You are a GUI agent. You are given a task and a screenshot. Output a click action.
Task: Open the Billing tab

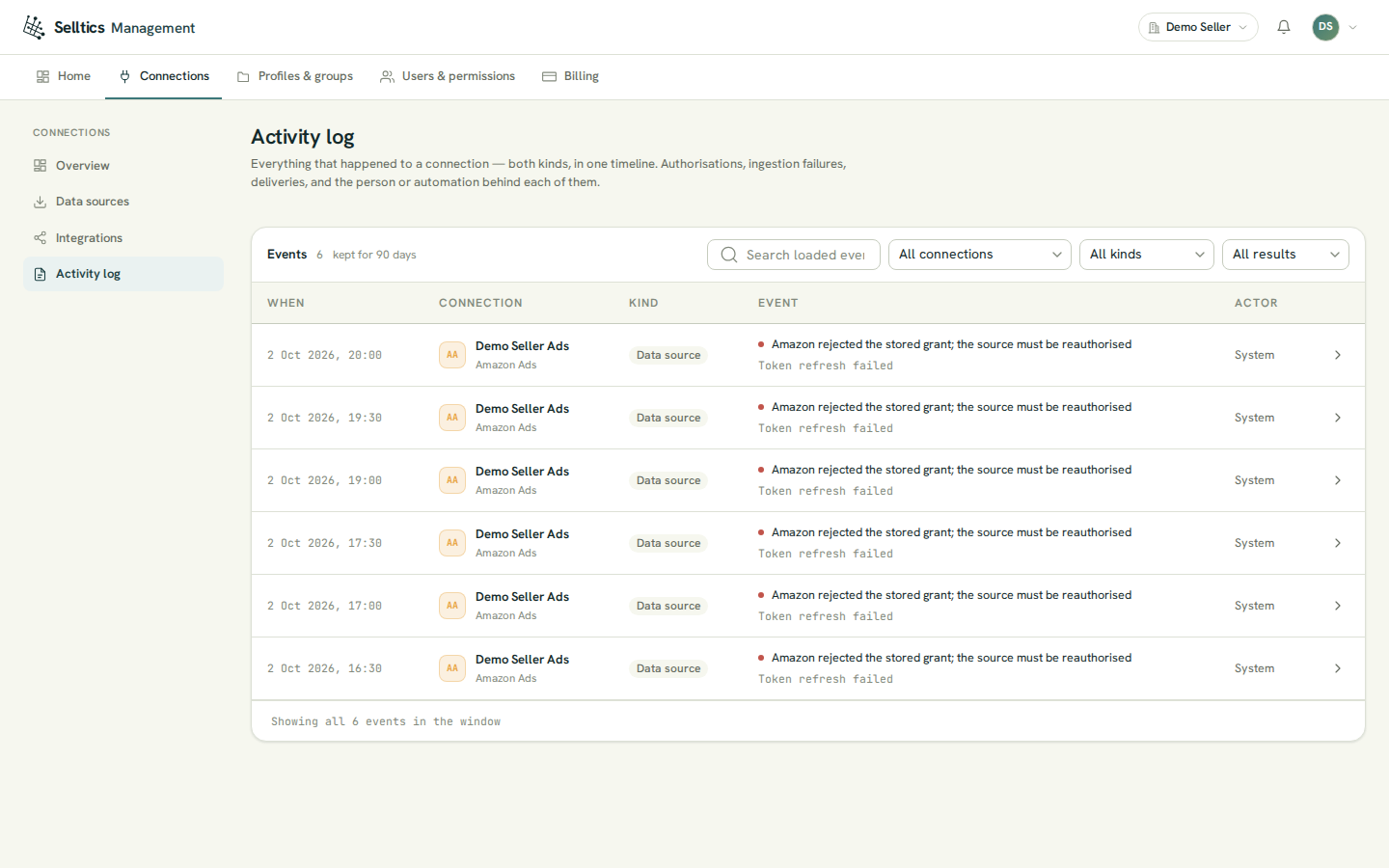571,76
